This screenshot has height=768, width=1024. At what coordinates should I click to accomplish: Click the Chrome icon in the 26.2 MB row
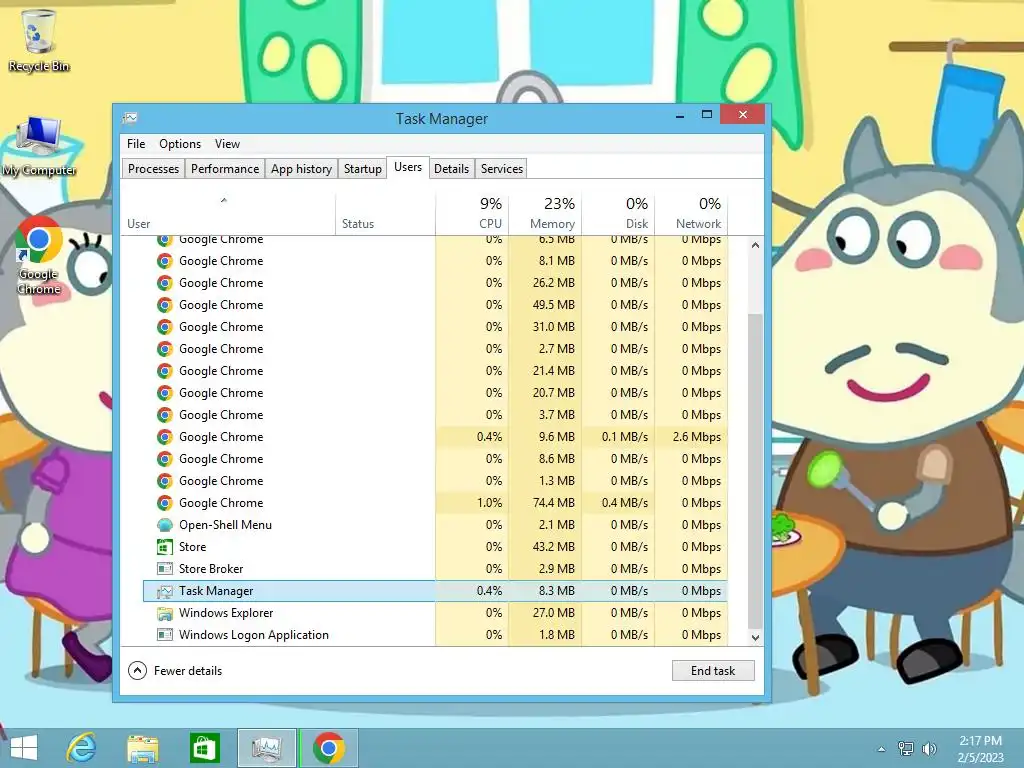point(165,283)
